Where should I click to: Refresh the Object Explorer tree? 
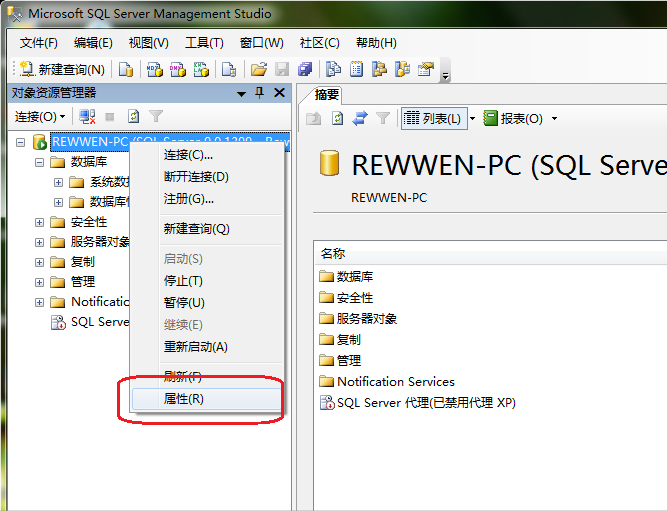point(134,117)
